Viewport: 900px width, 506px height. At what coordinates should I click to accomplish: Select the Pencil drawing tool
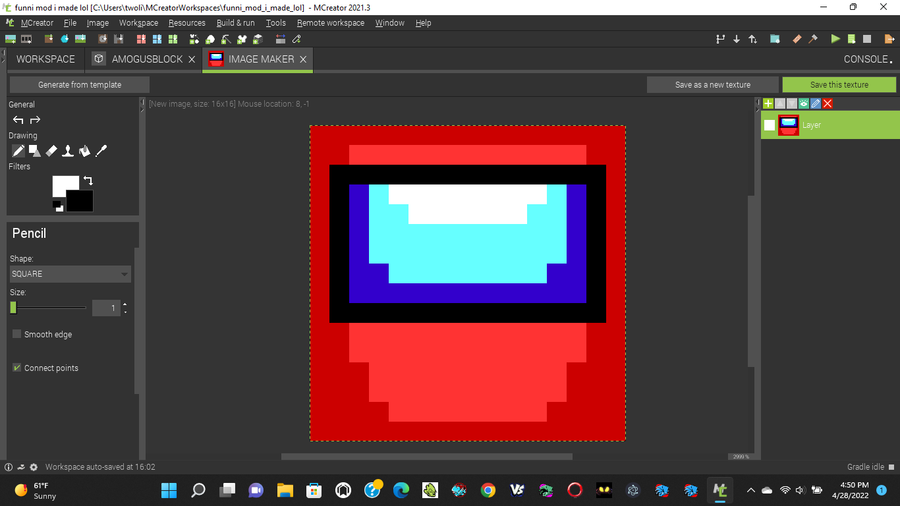click(x=18, y=151)
